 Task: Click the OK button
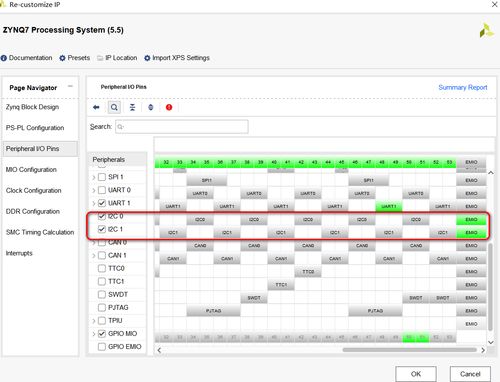tap(416, 374)
